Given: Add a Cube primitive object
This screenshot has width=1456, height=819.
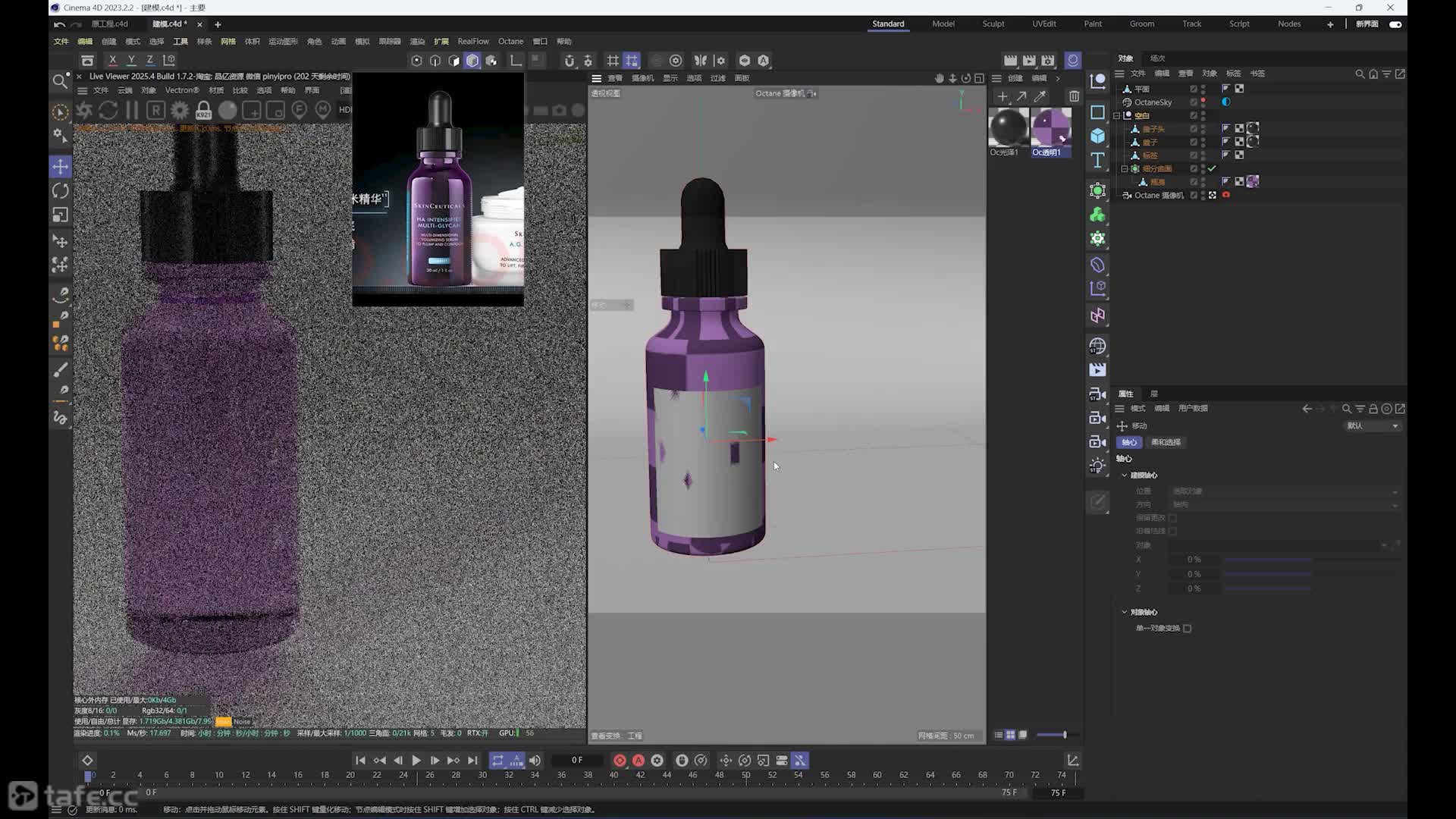Looking at the screenshot, I should coord(1097,136).
